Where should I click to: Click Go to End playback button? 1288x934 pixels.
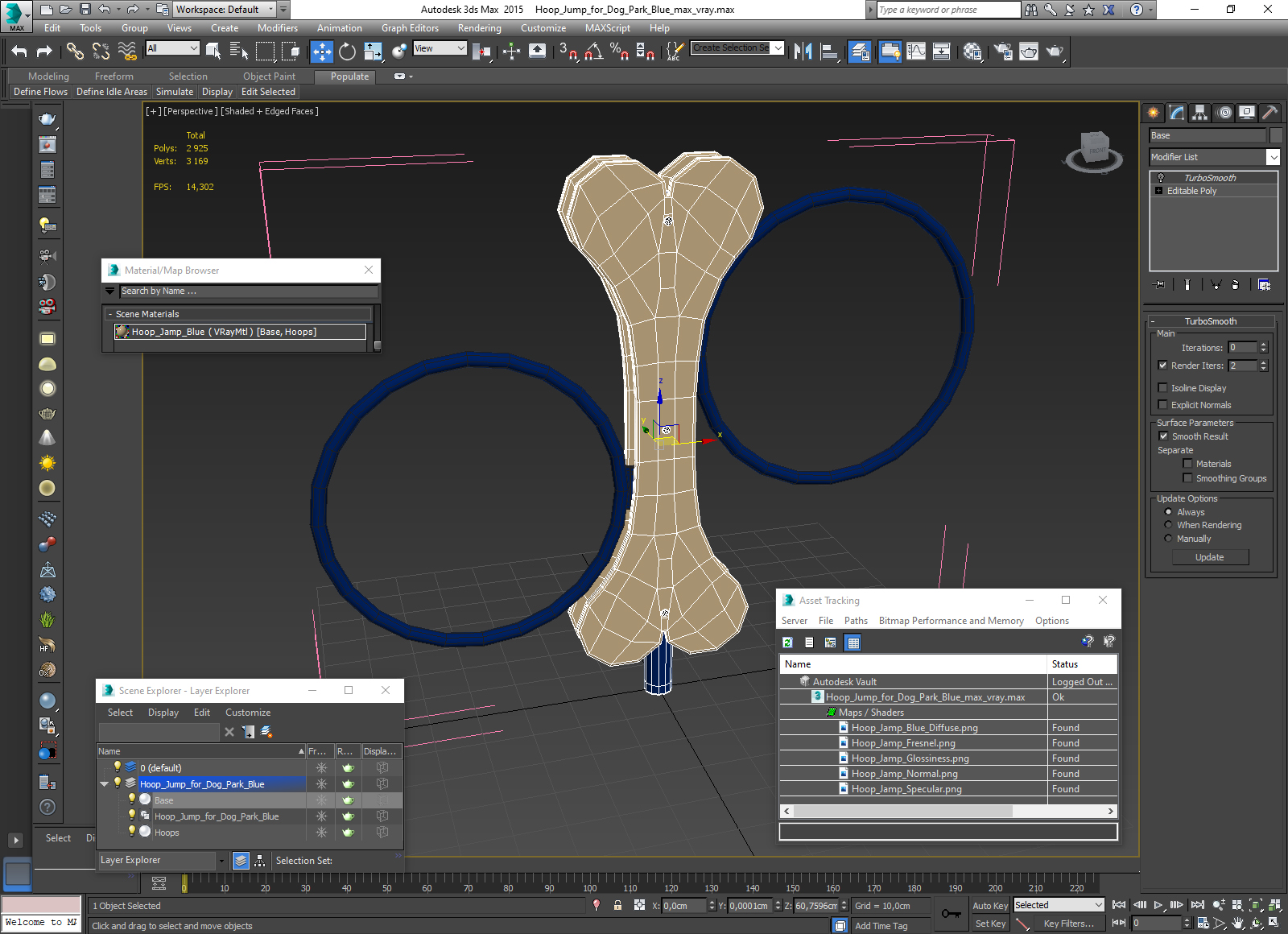coord(1198,905)
